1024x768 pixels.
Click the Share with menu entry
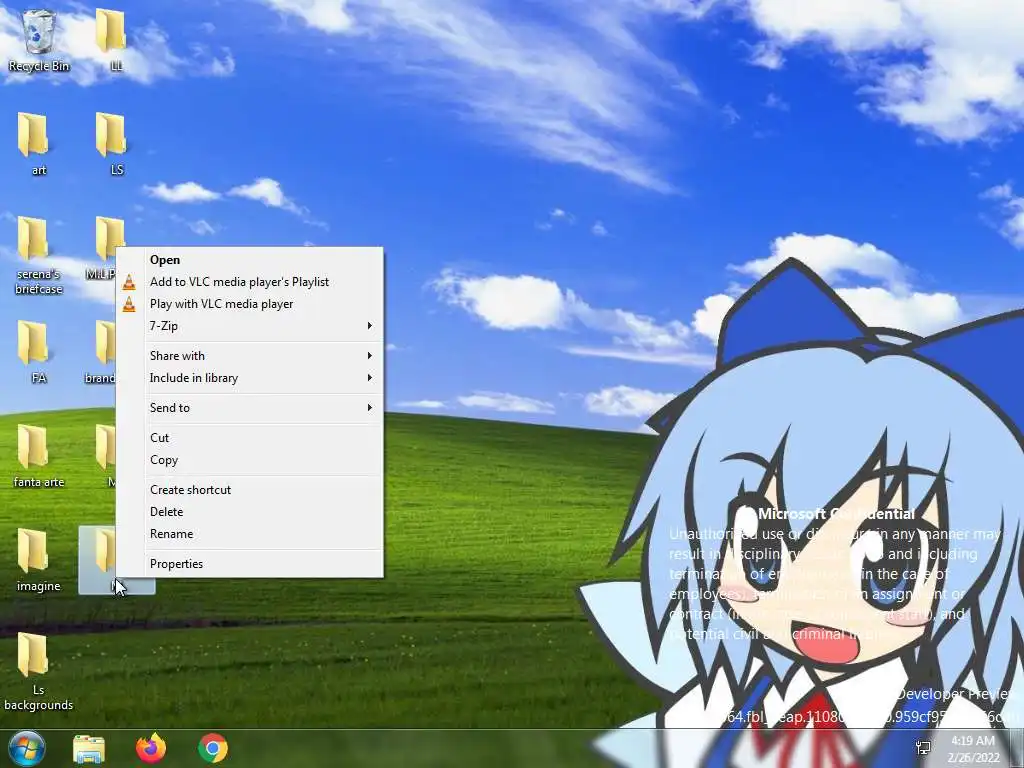point(249,356)
